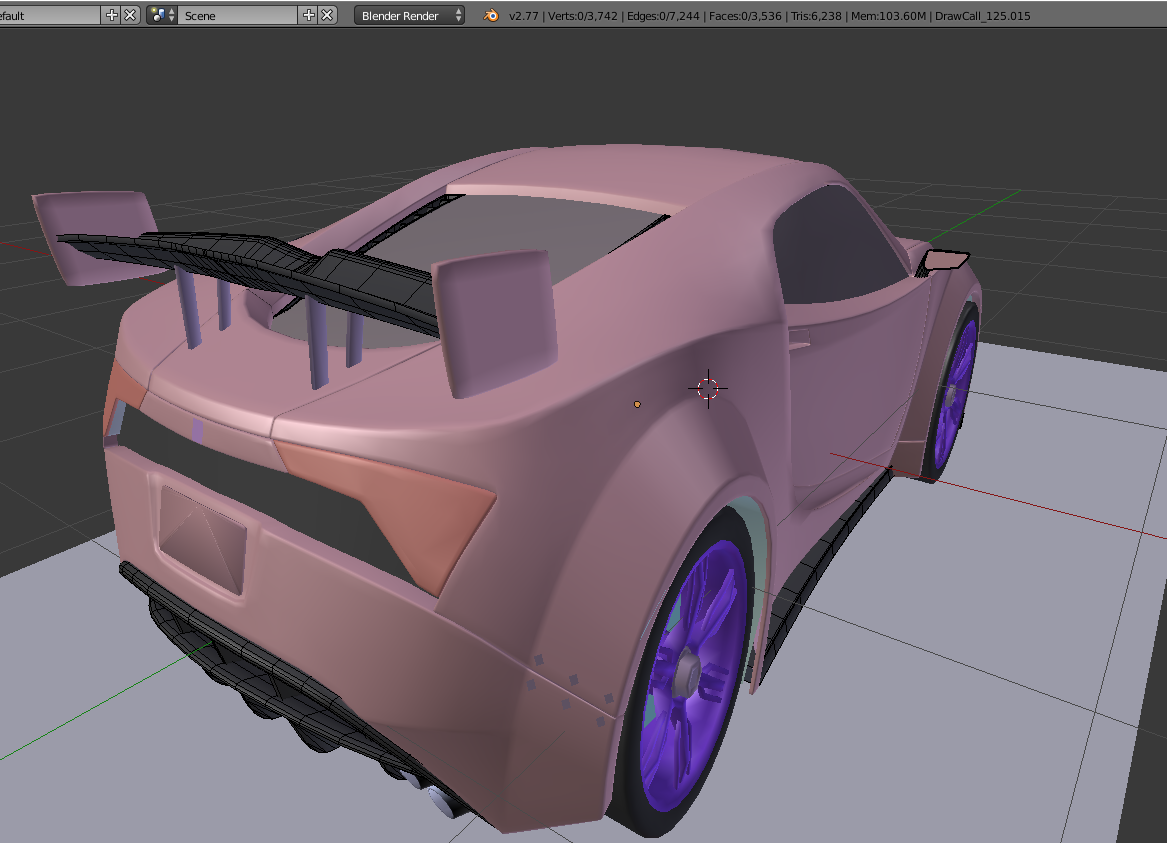1167x843 pixels.
Task: Delete the current screen layout with X button
Action: pyautogui.click(x=130, y=15)
